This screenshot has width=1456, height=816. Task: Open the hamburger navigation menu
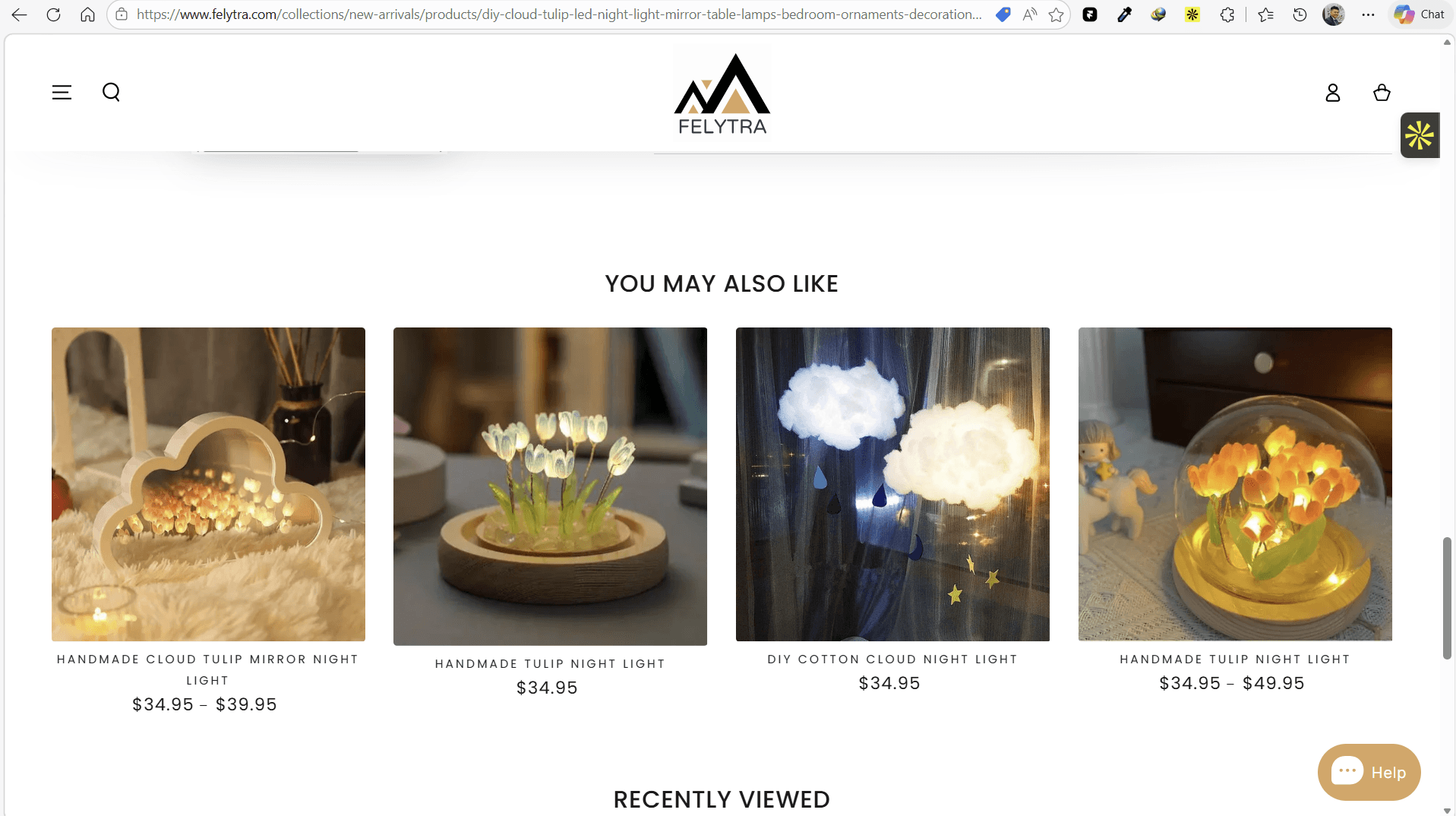tap(62, 93)
